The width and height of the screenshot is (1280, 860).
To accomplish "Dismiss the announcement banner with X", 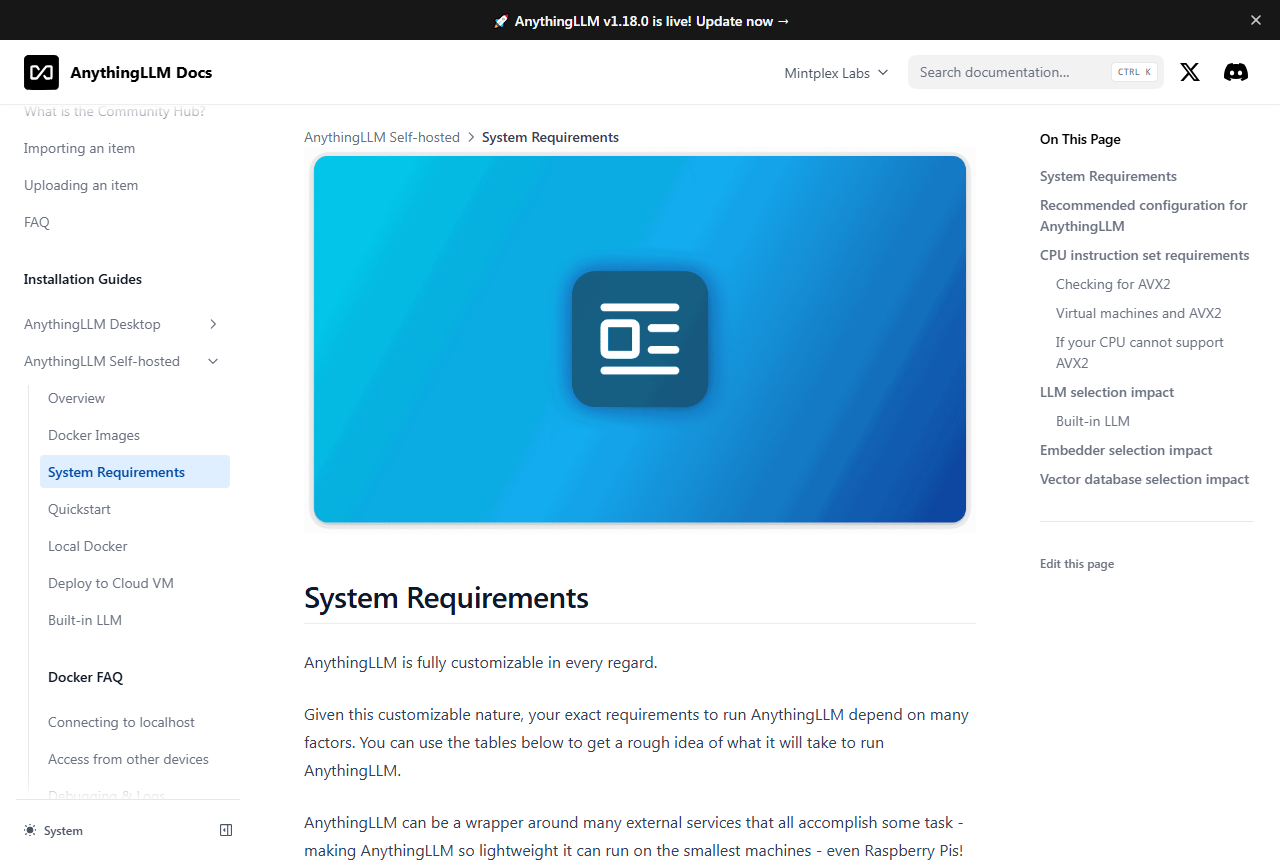I will pyautogui.click(x=1256, y=20).
